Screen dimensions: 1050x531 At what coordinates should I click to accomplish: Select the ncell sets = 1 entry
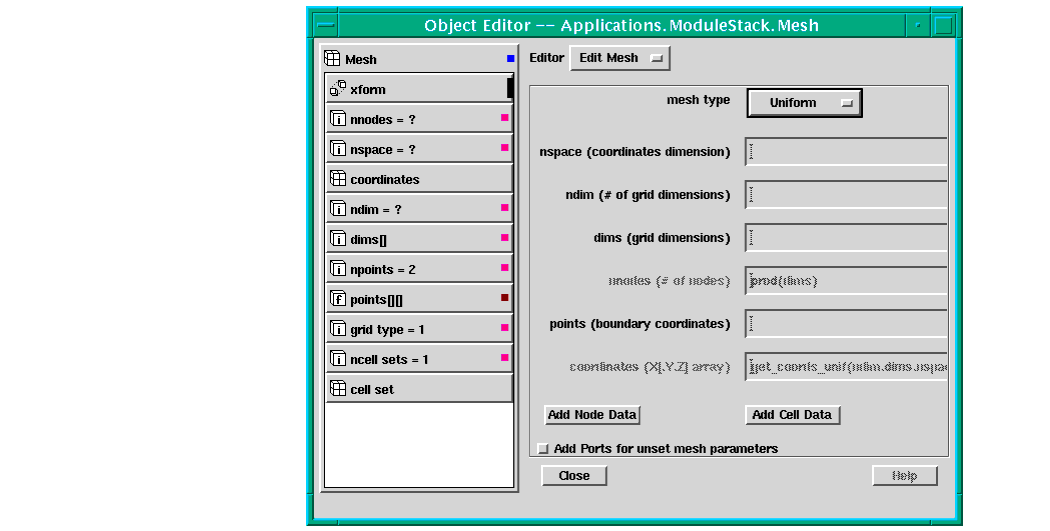[418, 359]
